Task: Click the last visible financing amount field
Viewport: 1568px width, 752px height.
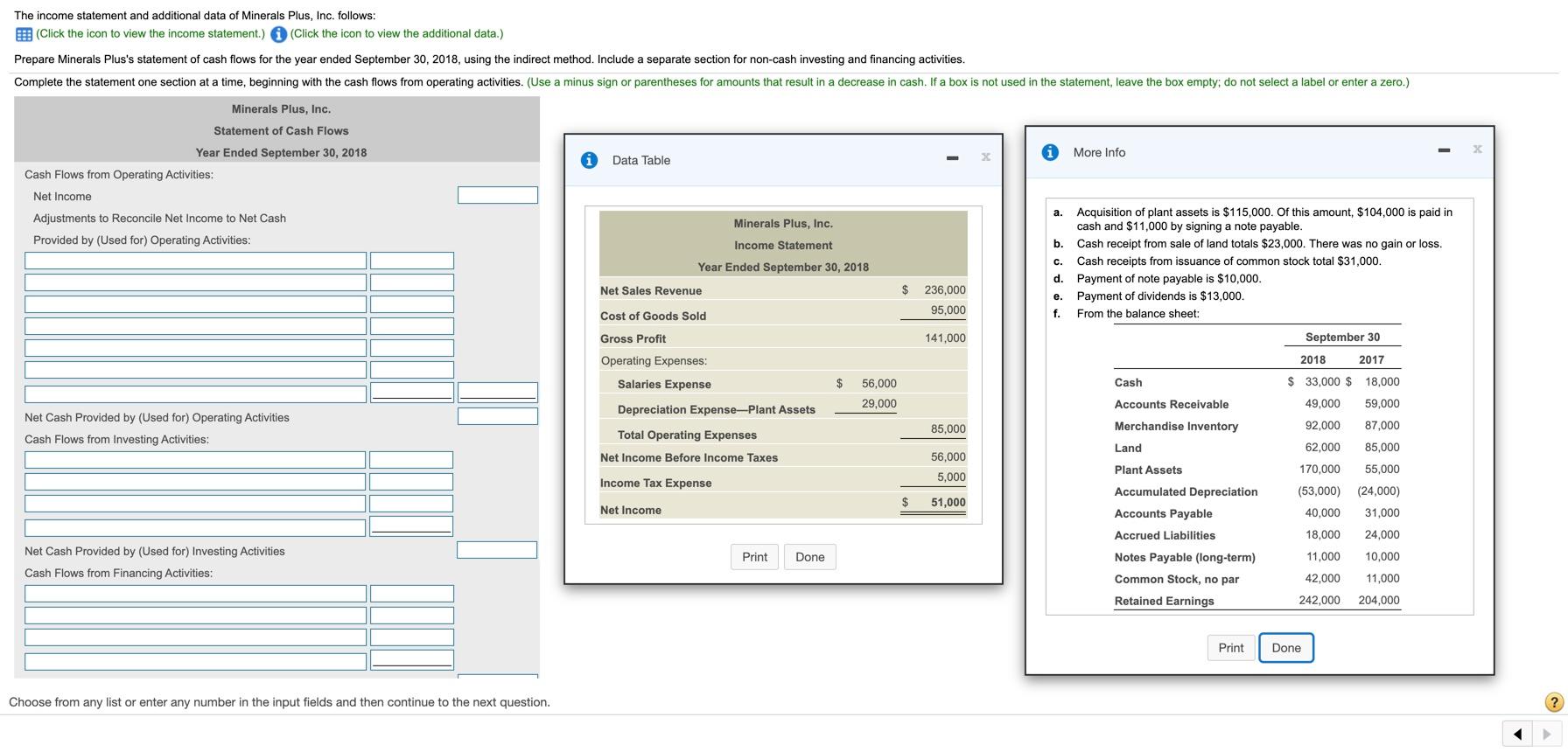Action: point(412,660)
